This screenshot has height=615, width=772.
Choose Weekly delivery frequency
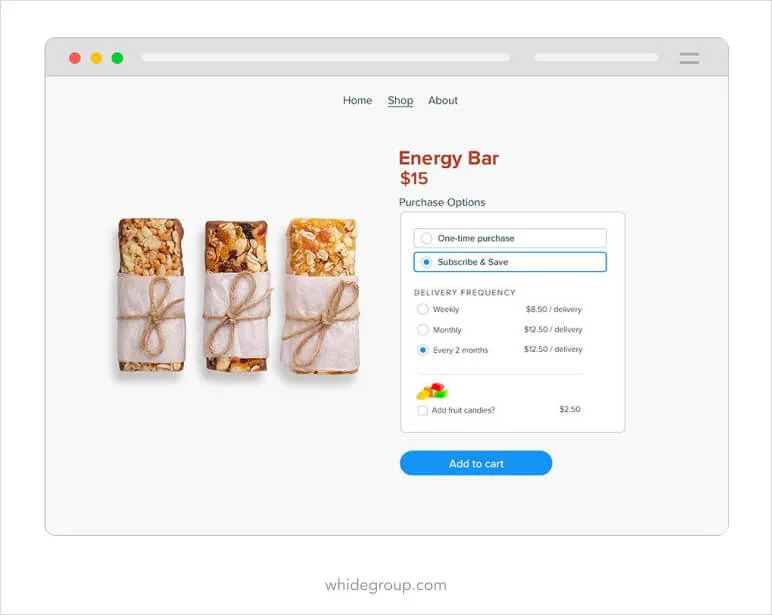[x=422, y=309]
